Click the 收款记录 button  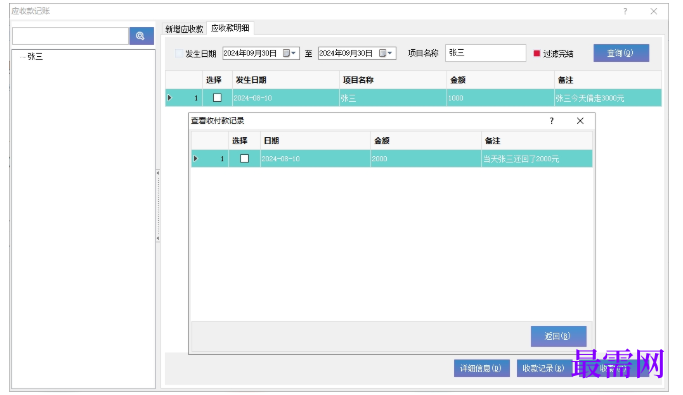click(x=544, y=368)
